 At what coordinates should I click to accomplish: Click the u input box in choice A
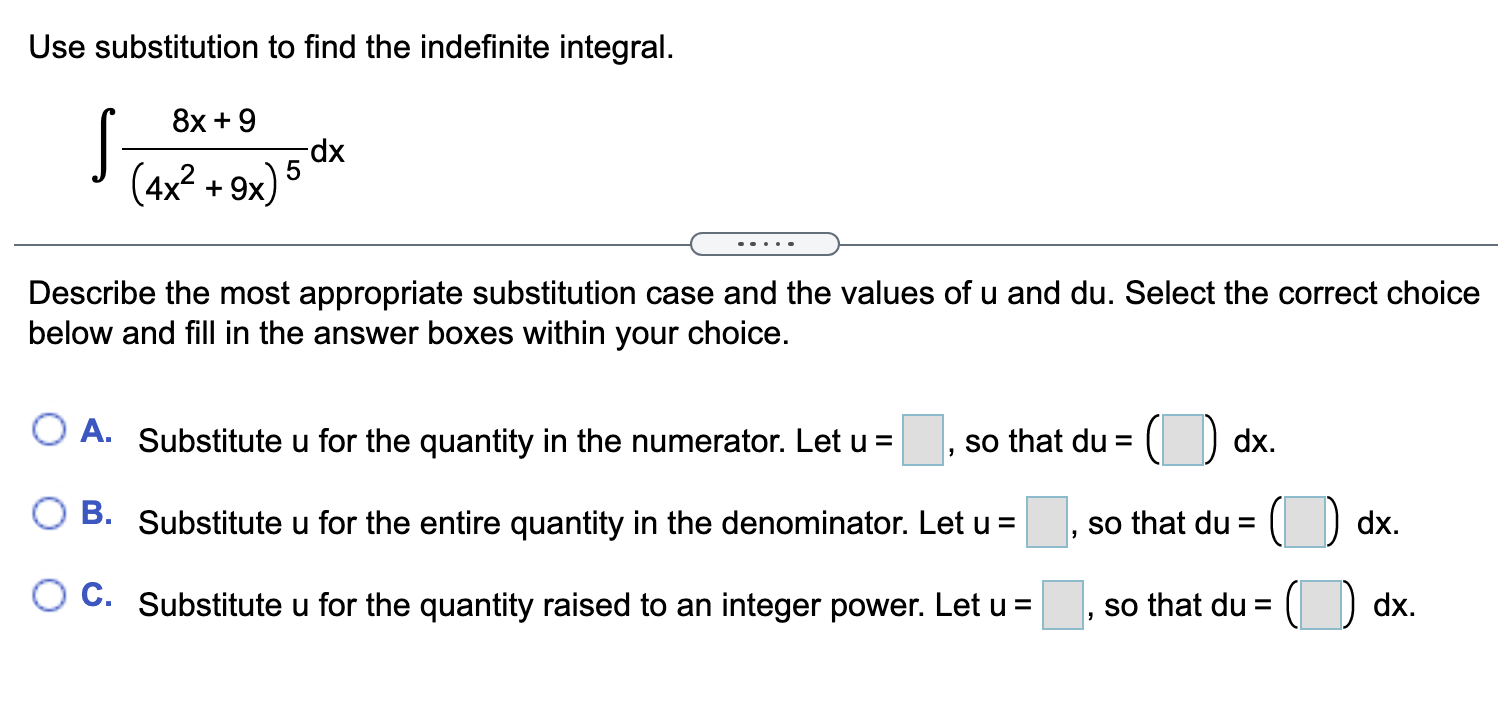click(921, 440)
